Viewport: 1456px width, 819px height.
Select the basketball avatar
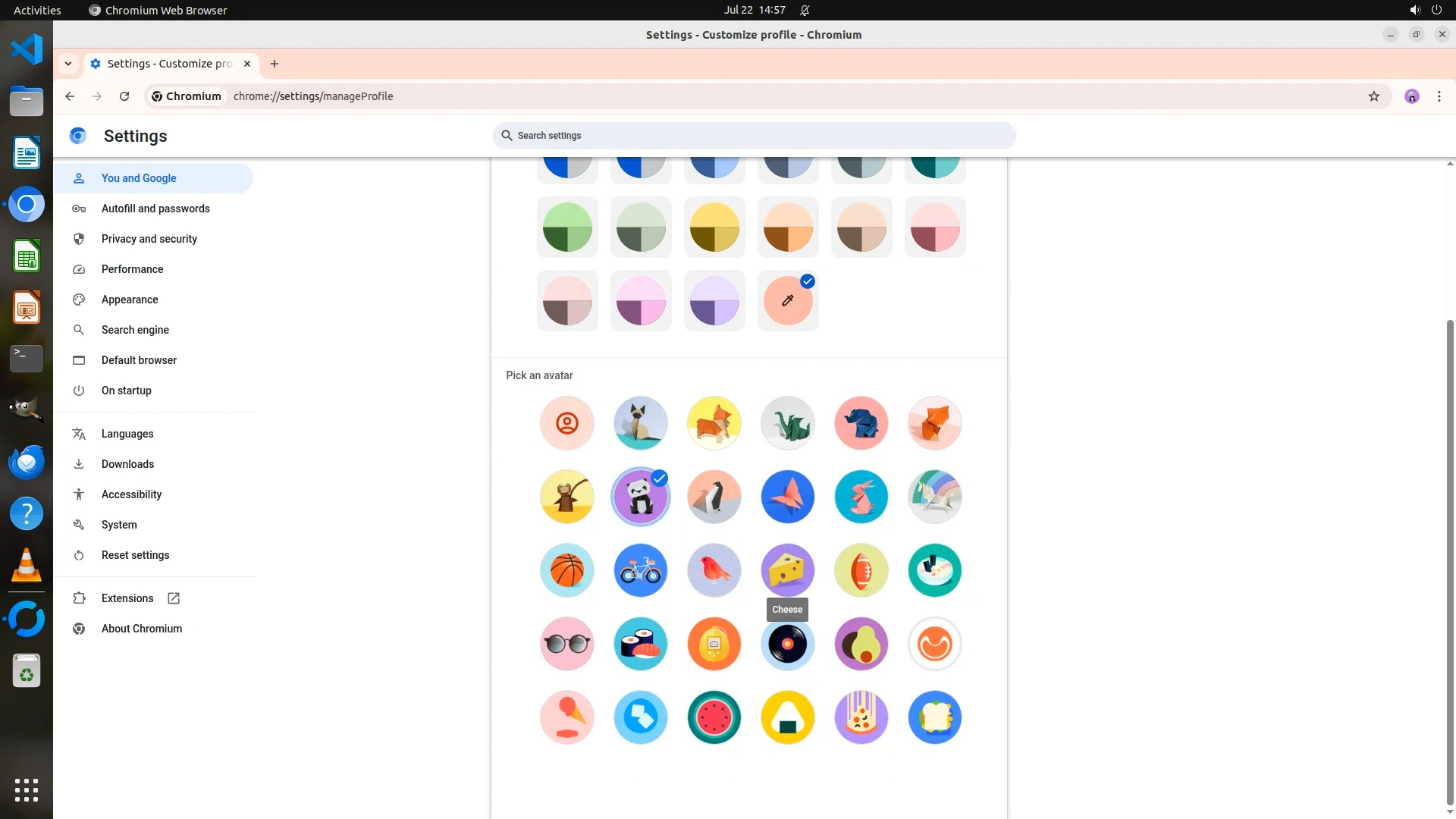pyautogui.click(x=566, y=570)
